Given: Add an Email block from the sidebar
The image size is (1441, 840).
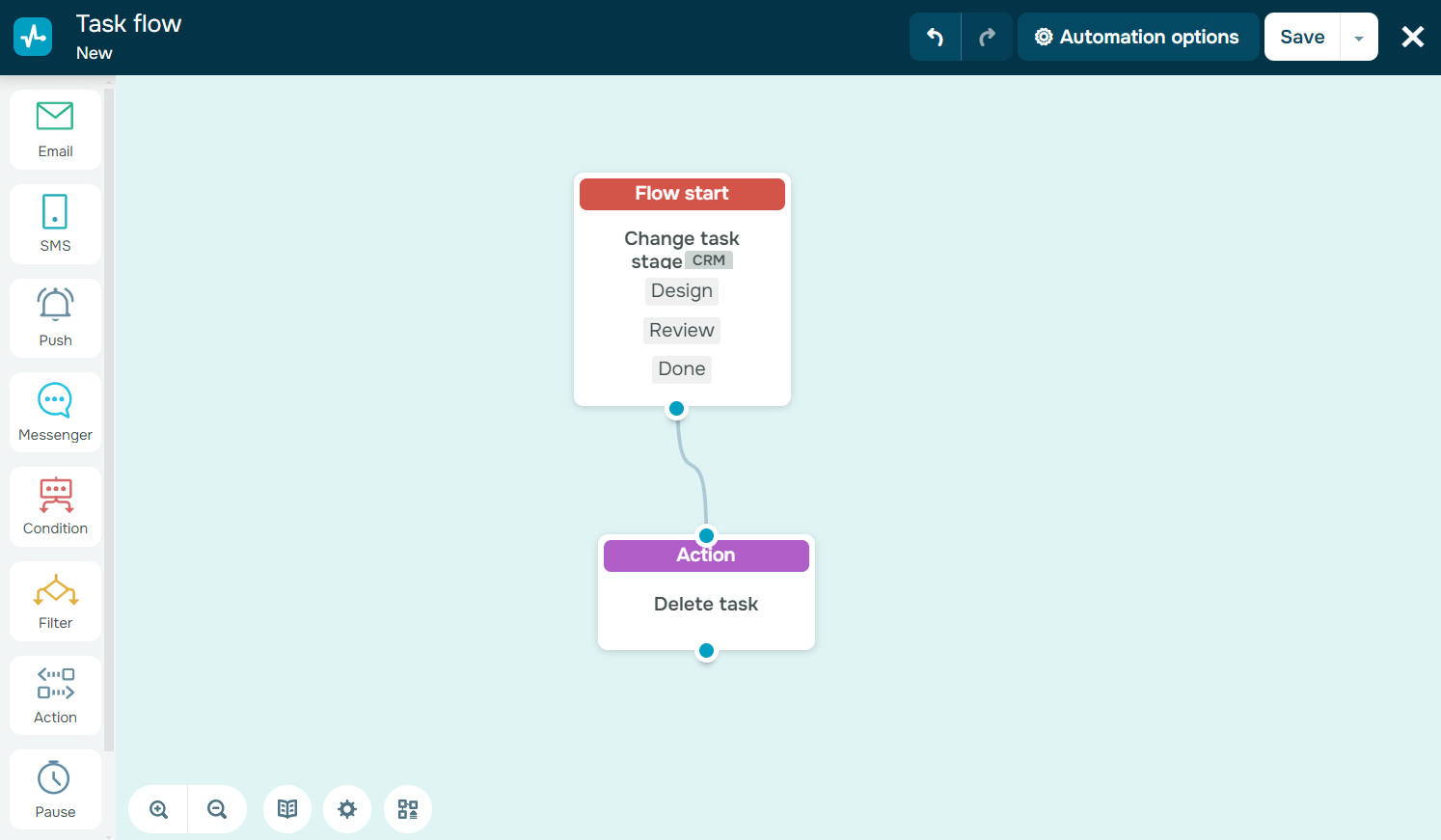Looking at the screenshot, I should click(55, 130).
